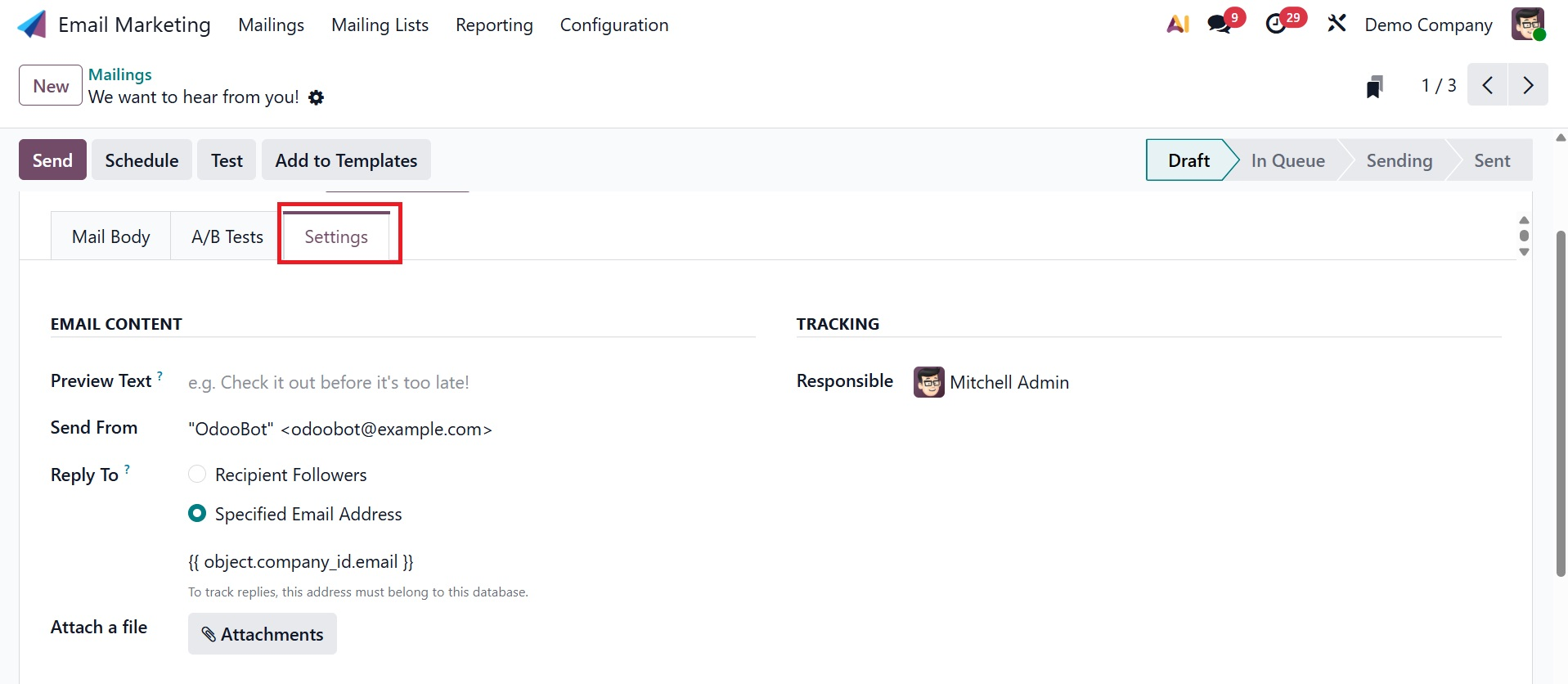Open the Reporting menu
The height and width of the screenshot is (684, 1568).
tap(494, 25)
